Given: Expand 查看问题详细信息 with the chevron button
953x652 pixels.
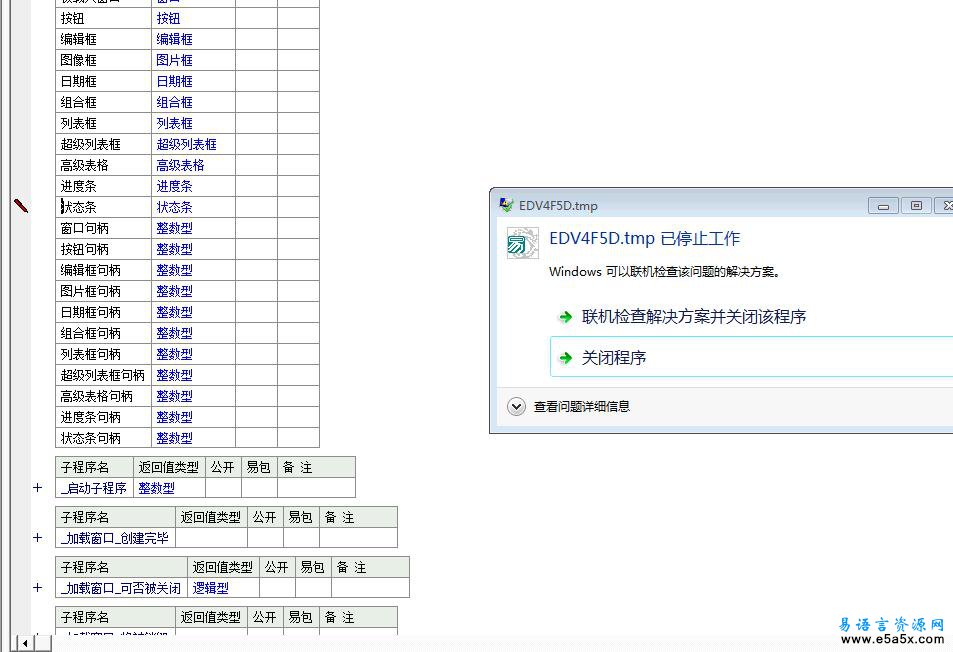Looking at the screenshot, I should (517, 407).
